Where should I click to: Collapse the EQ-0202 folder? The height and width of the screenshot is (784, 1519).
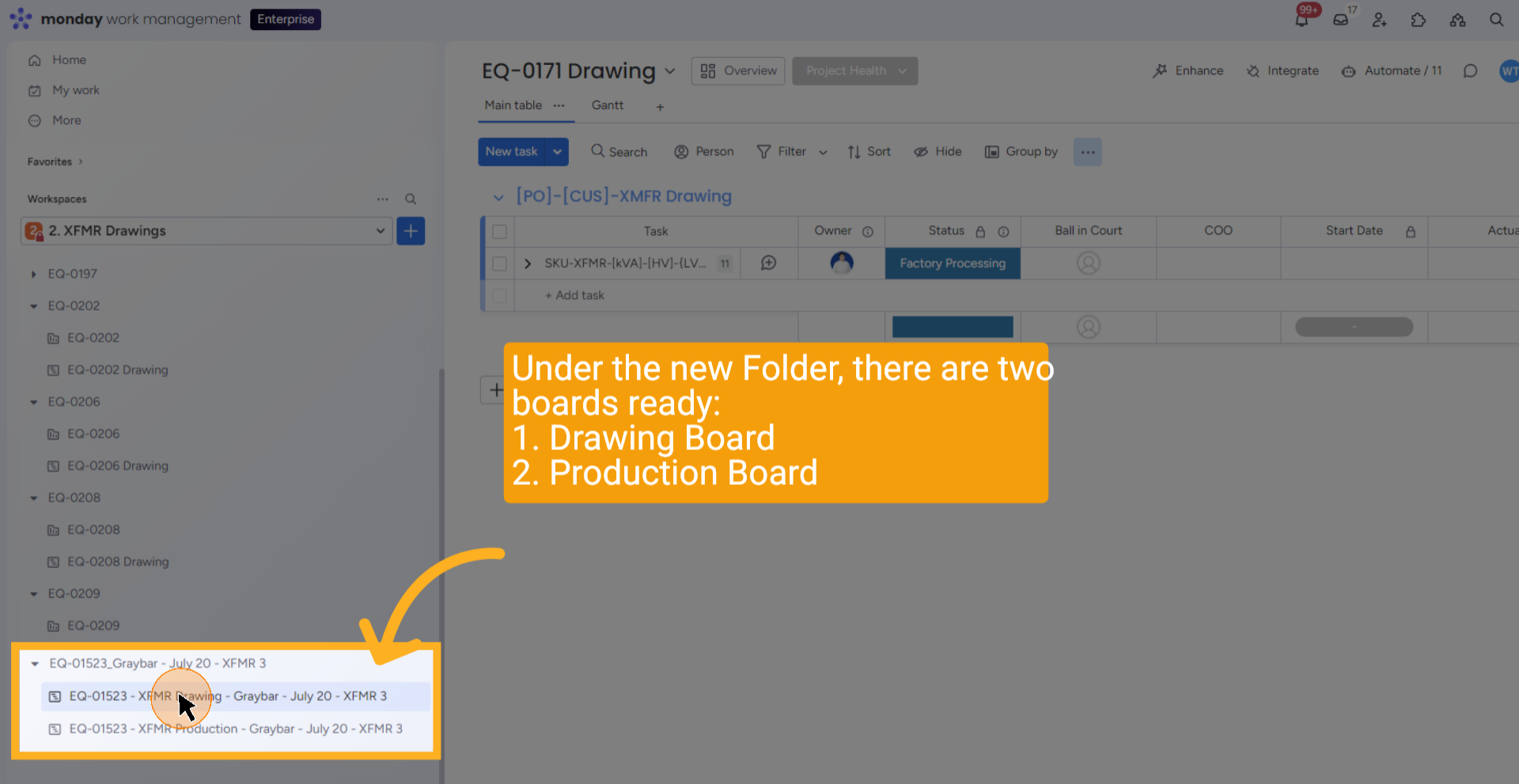(33, 306)
